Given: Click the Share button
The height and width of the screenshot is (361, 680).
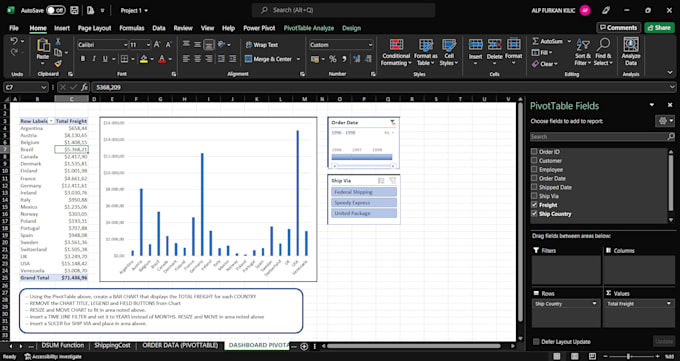Looking at the screenshot, I should pos(659,27).
